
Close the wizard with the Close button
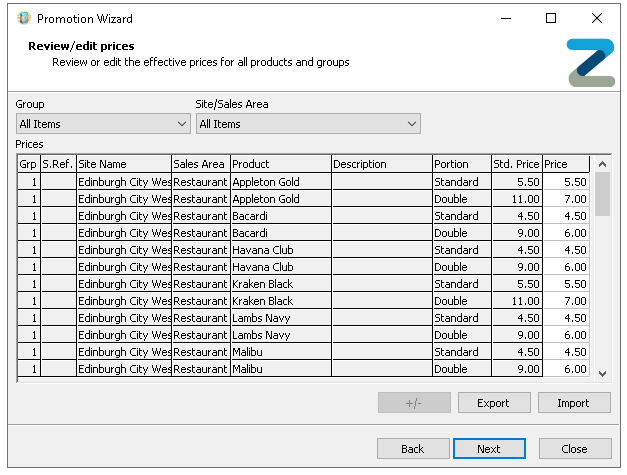point(574,449)
